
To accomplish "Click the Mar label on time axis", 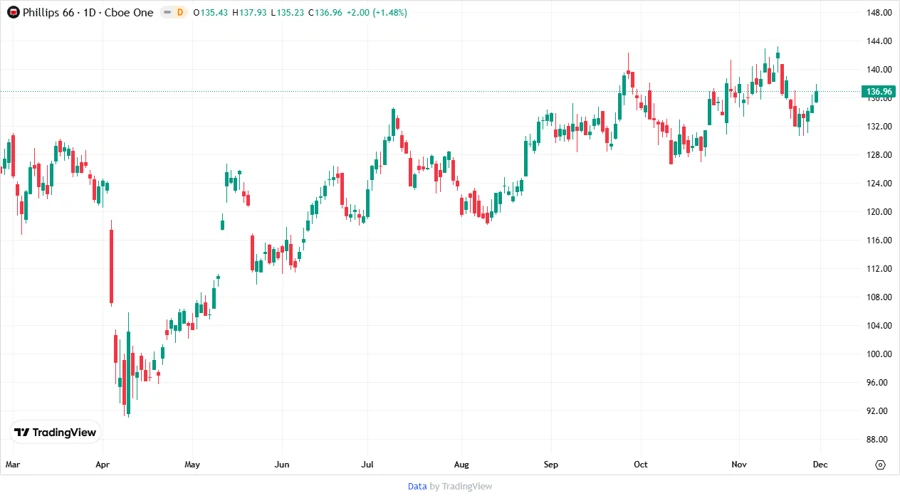I will click(x=13, y=465).
